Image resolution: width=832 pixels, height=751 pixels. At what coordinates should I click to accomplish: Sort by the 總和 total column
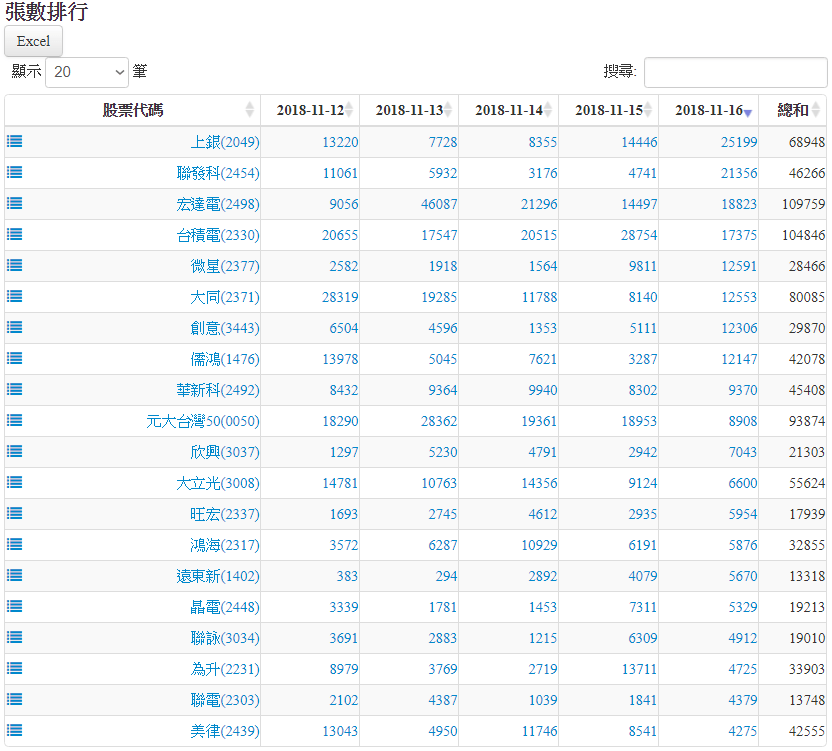click(792, 110)
